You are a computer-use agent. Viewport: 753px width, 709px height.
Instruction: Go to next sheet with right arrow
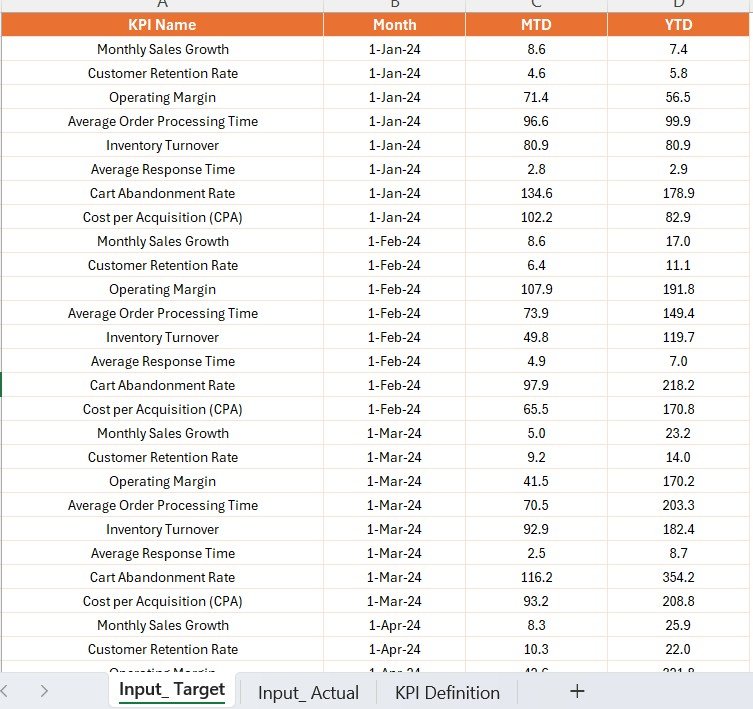[x=44, y=691]
